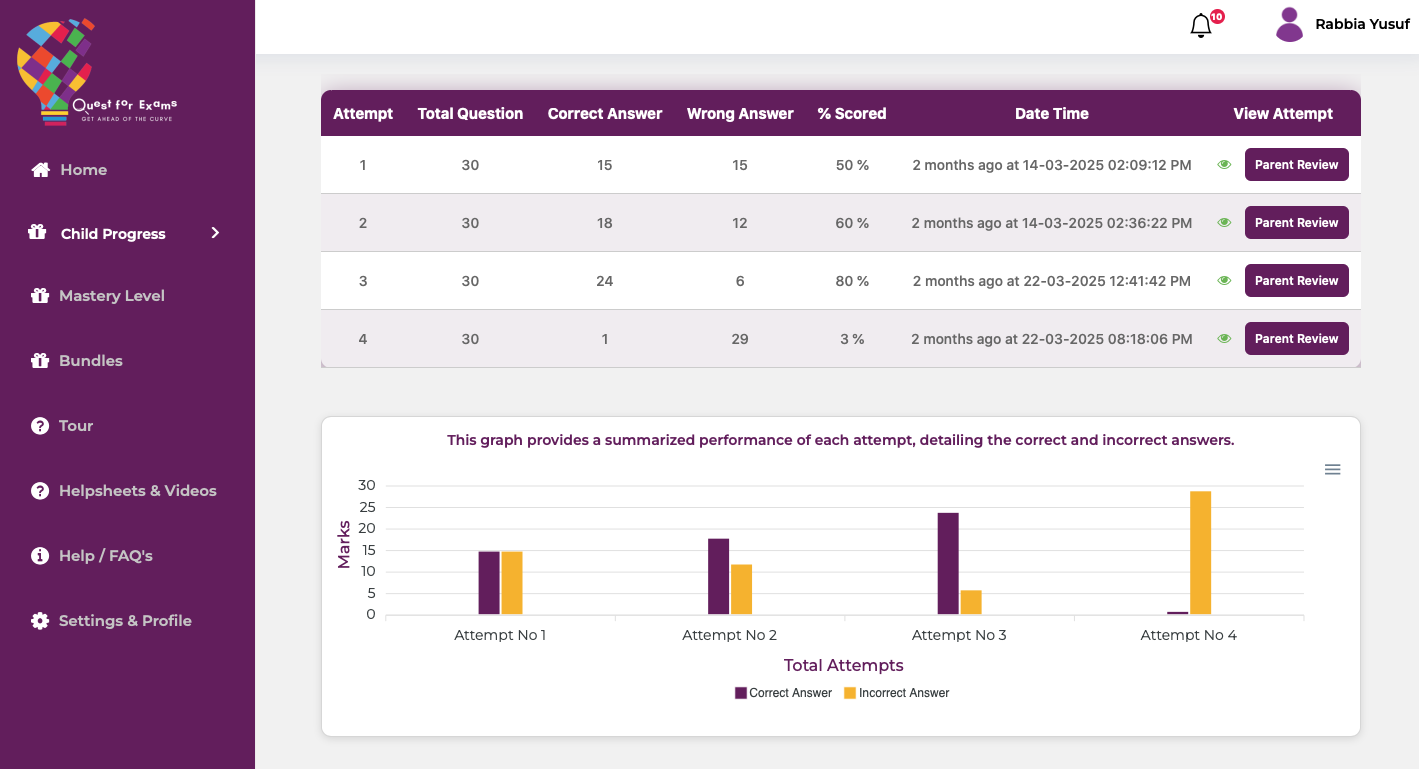
Task: Click the eye icon for attempt 3
Action: click(1224, 281)
